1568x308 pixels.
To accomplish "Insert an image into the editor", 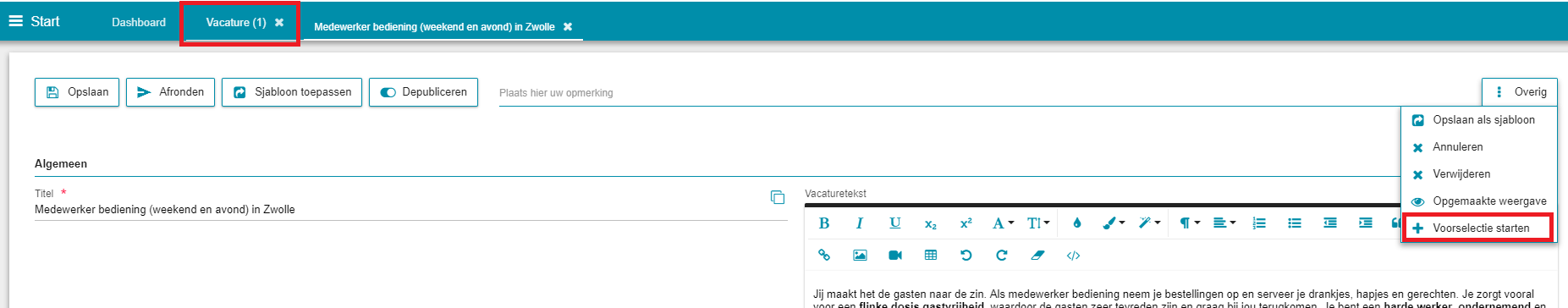I will [x=860, y=256].
